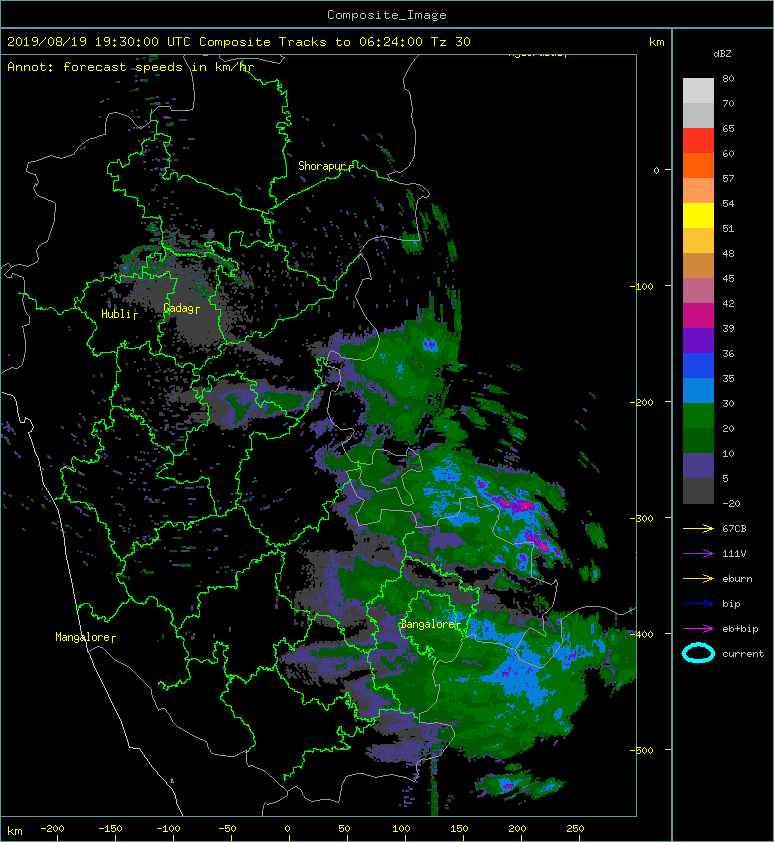Click the '-300' tick on the vertical axis

(641, 518)
